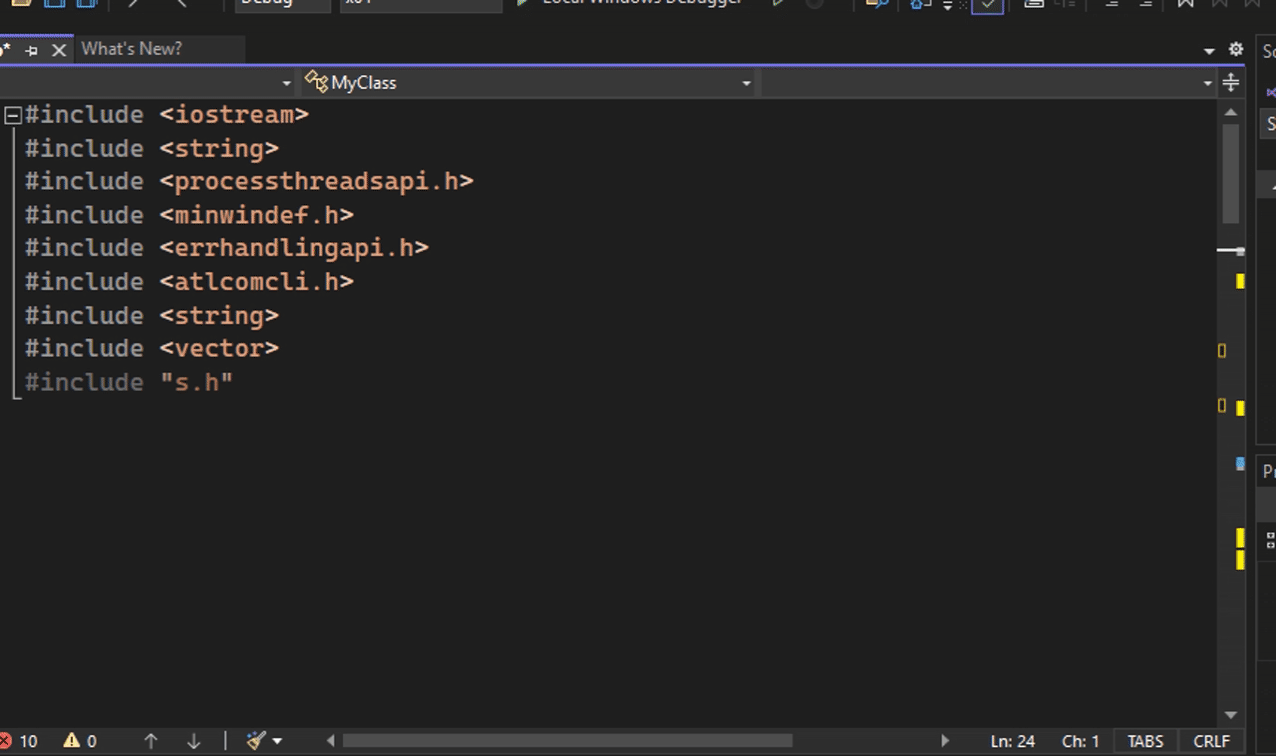Jump to next issue with down arrow
Viewport: 1276px width, 756px height.
192,741
